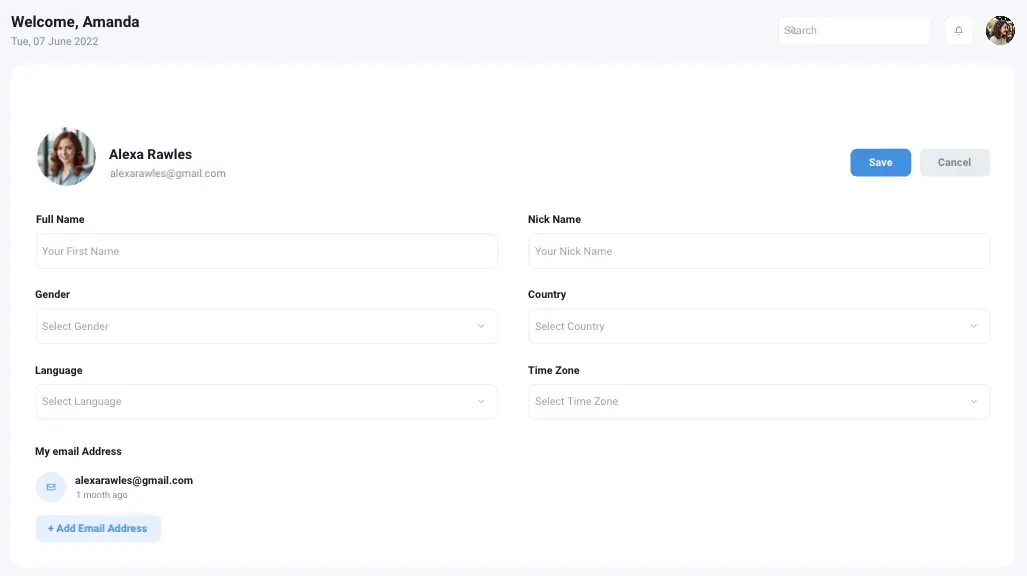
Task: Save the profile changes
Action: [x=880, y=163]
